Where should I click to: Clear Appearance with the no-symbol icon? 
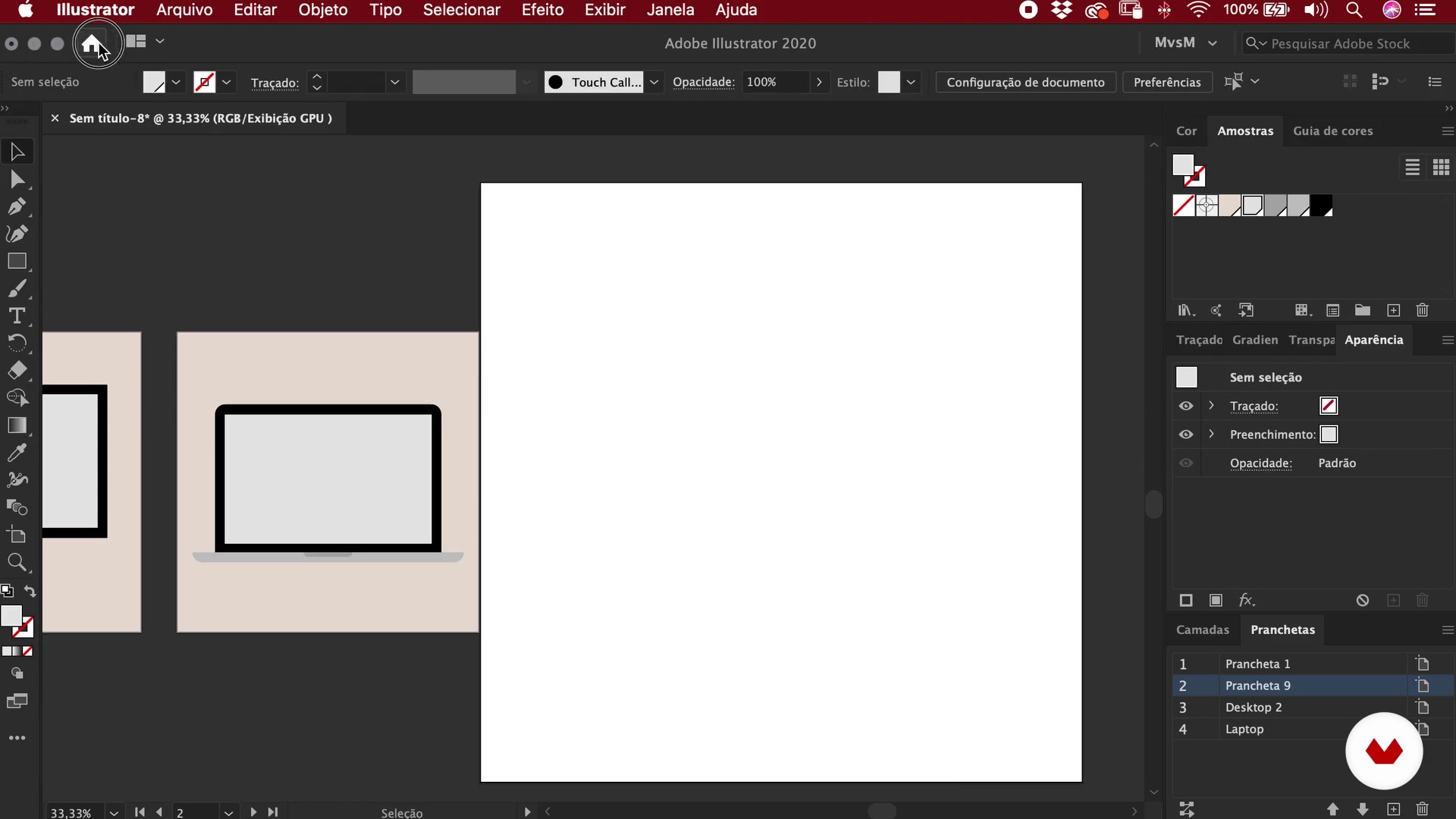[1363, 601]
